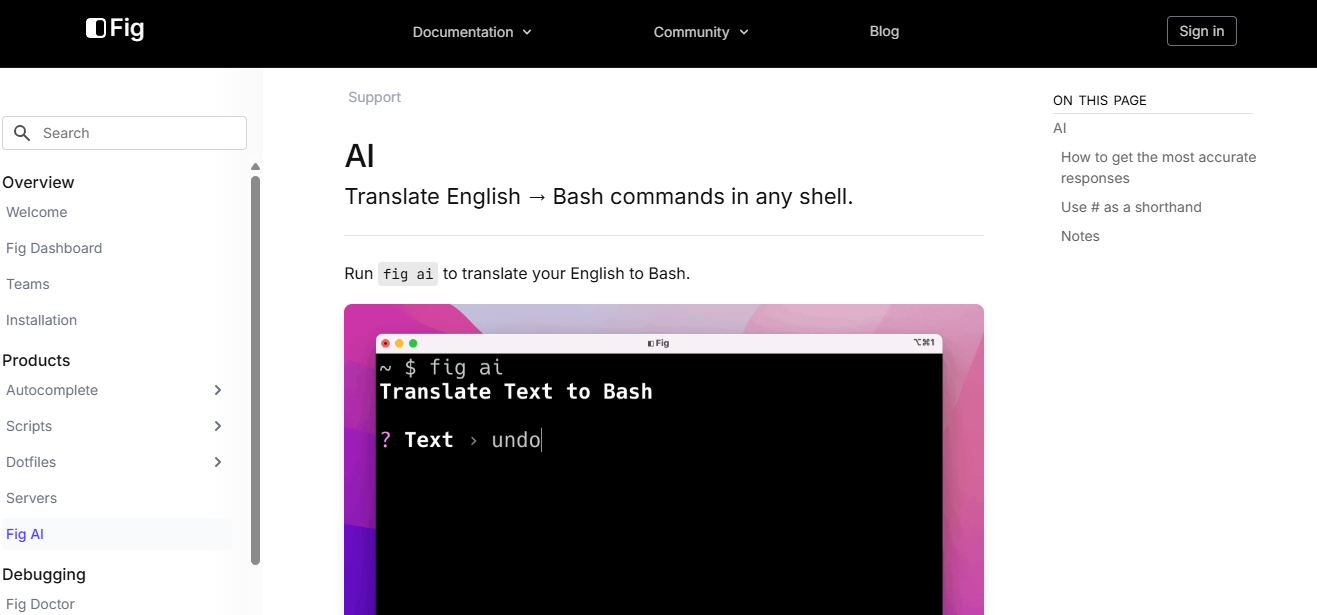Expand Scripts chevron in sidebar
Viewport: 1317px width, 615px height.
coord(218,426)
